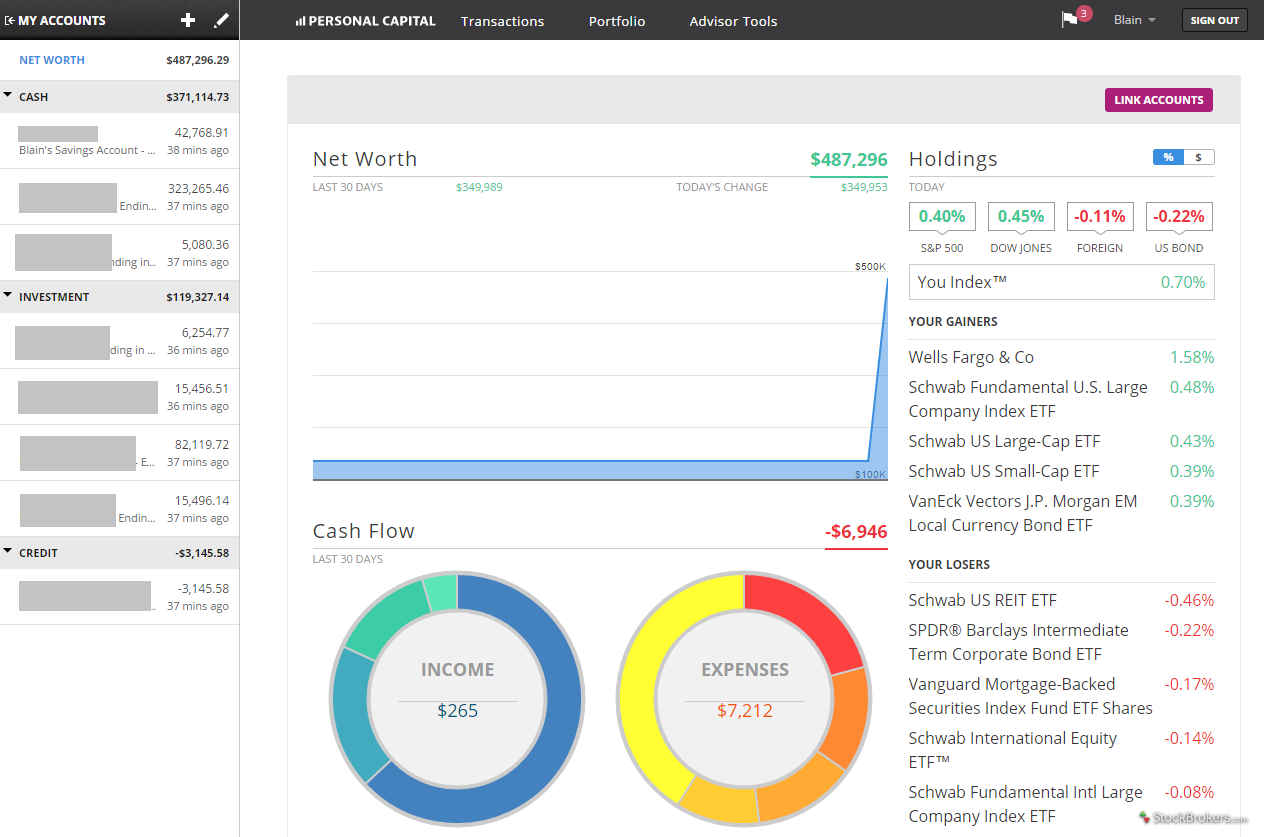
Task: Select the investment account with 6,254.77
Action: pyautogui.click(x=120, y=341)
